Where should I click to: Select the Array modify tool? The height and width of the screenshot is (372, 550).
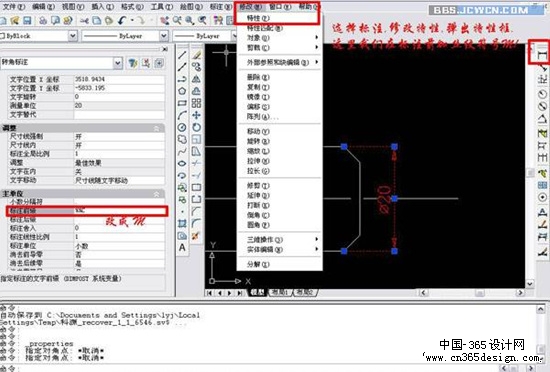(x=196, y=103)
